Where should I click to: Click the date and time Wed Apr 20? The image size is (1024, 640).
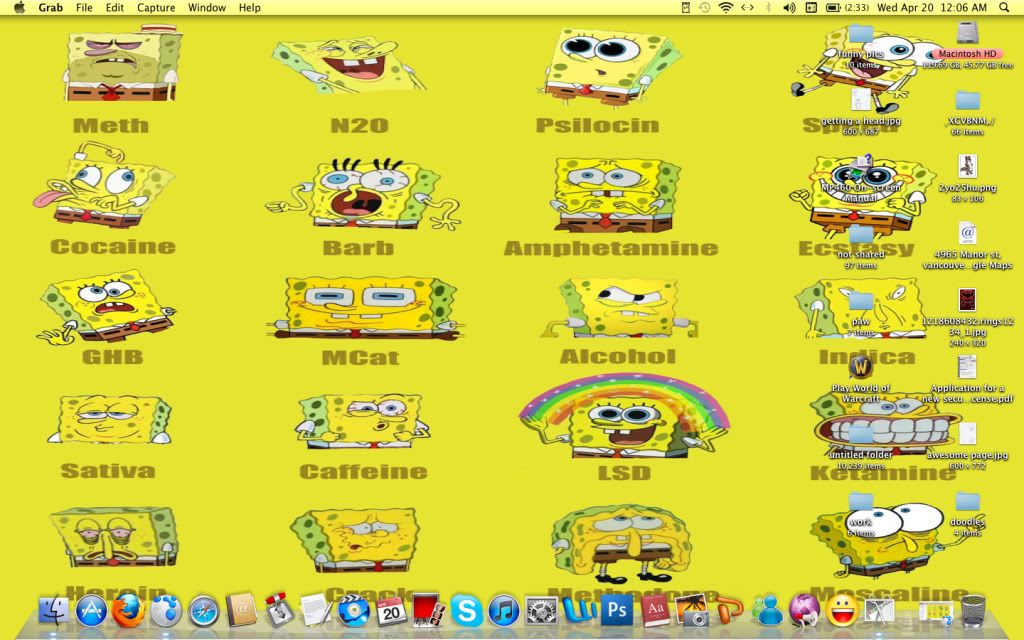tap(932, 8)
